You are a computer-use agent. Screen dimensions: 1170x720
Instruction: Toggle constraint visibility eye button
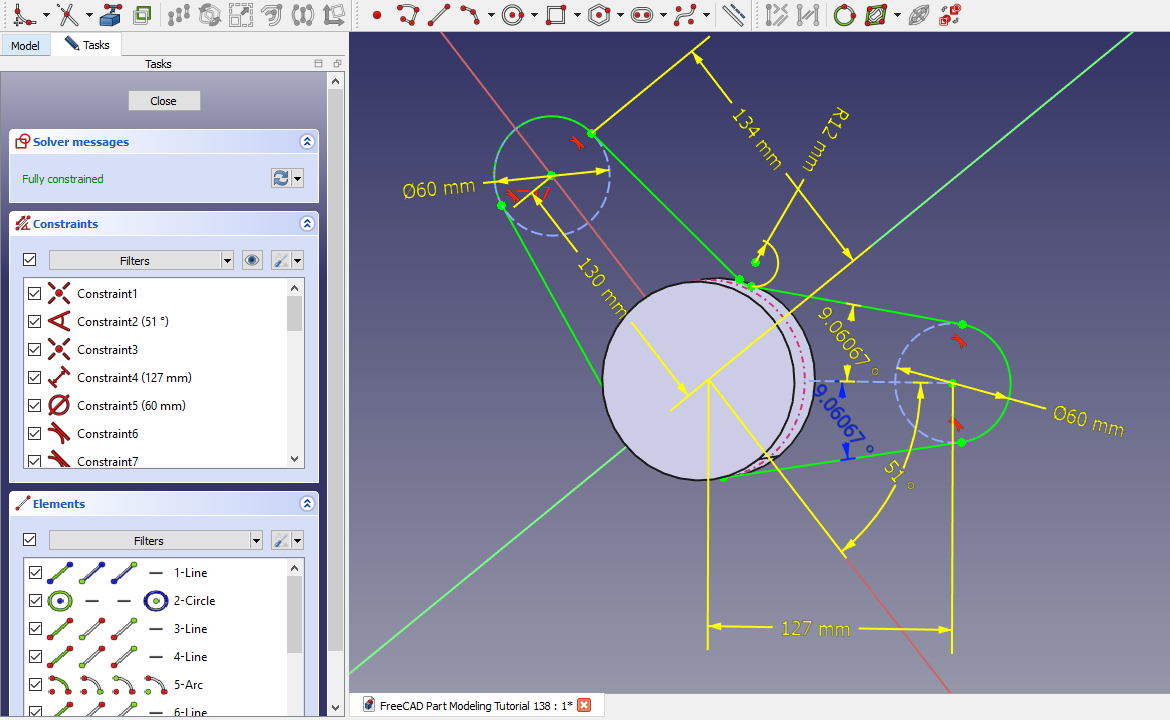pyautogui.click(x=252, y=260)
